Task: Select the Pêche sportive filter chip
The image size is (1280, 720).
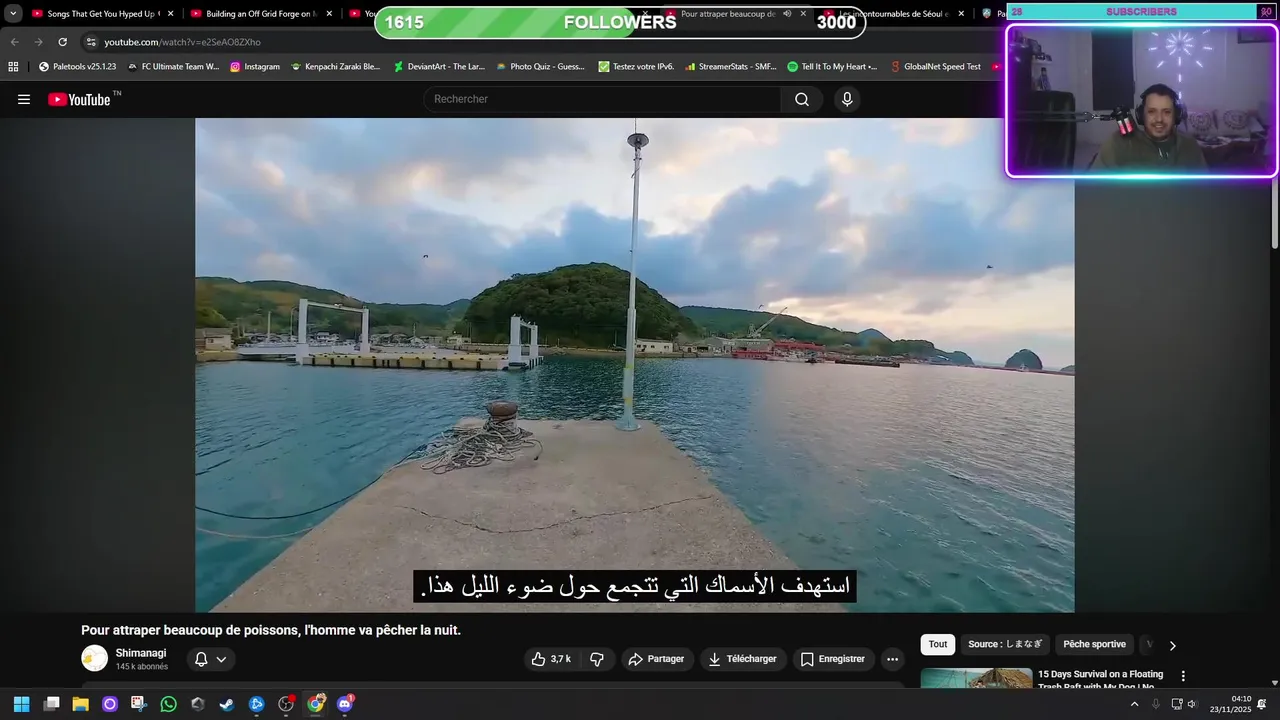Action: 1094,645
